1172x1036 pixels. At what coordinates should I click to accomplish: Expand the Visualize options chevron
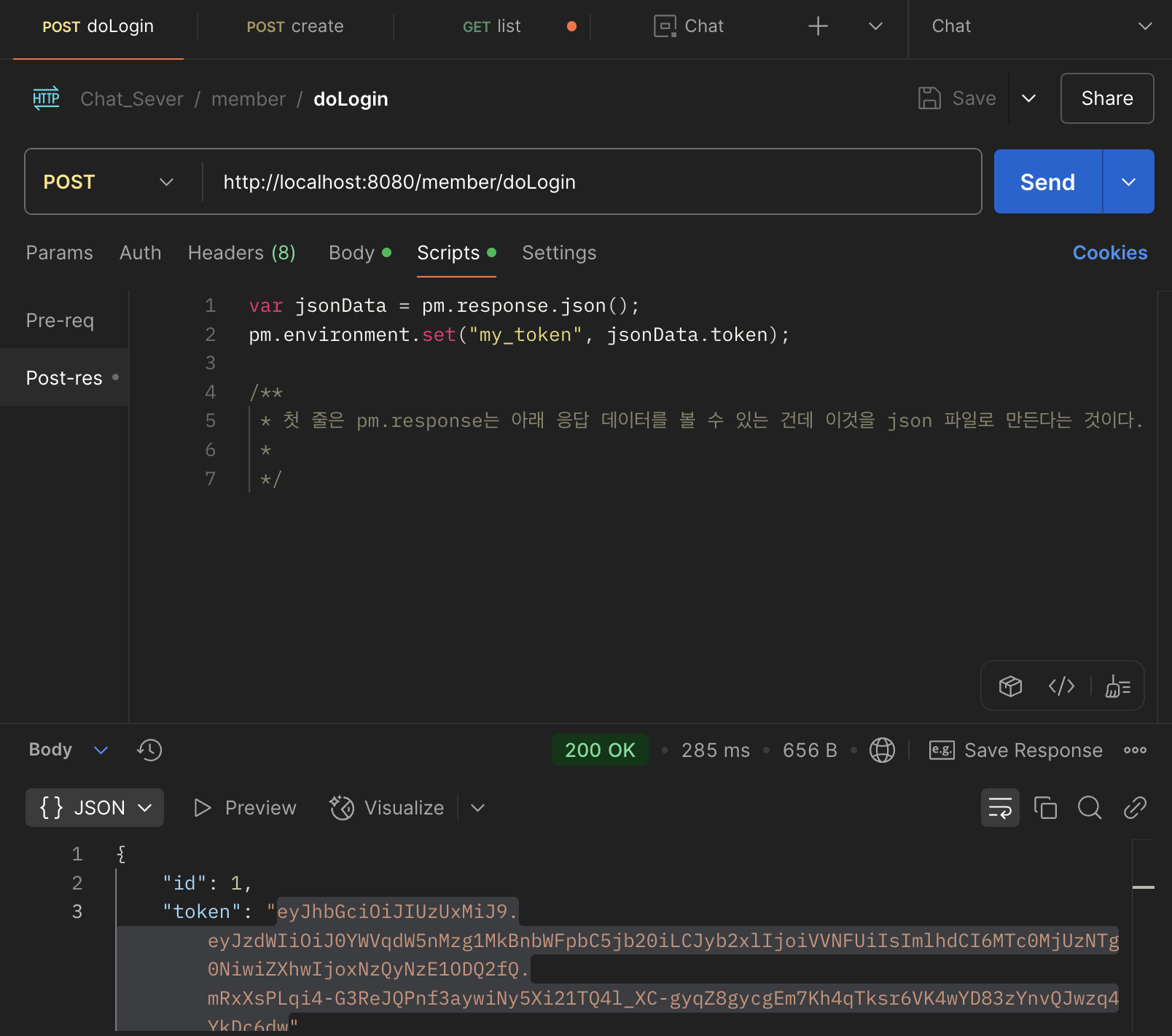(478, 807)
